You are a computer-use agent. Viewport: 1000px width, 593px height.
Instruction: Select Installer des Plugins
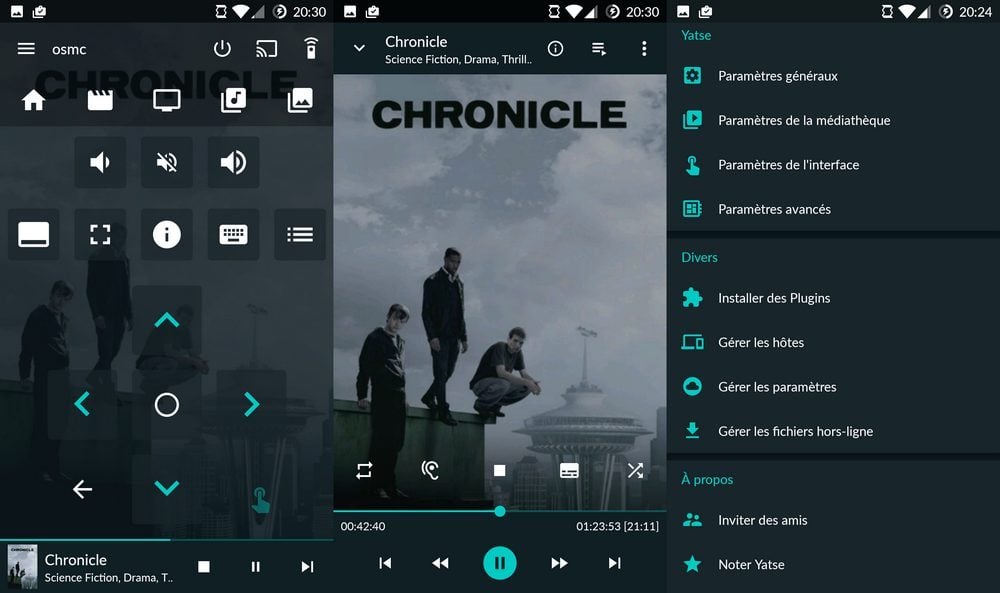tap(834, 298)
